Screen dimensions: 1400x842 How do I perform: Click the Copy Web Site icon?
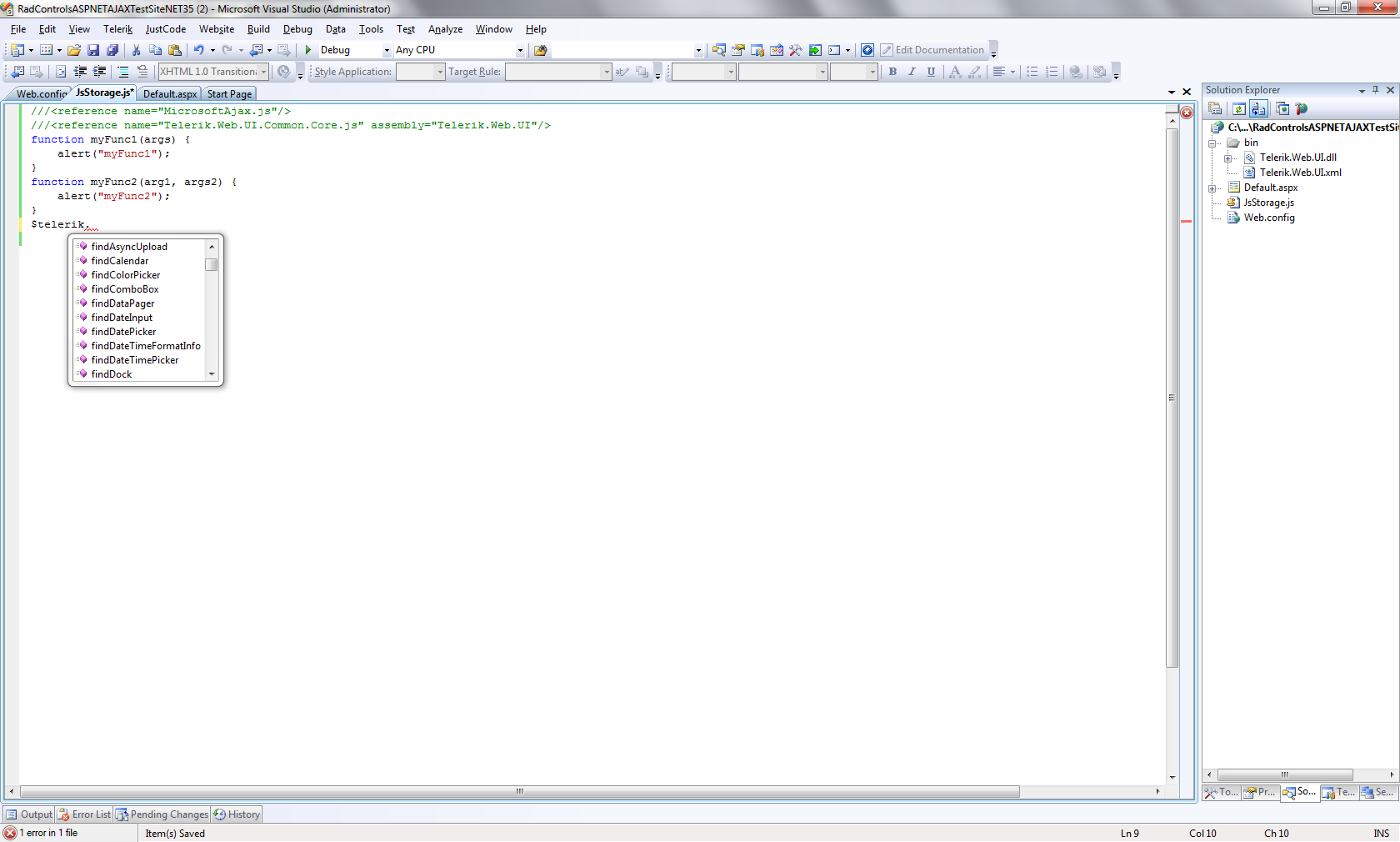[1282, 108]
